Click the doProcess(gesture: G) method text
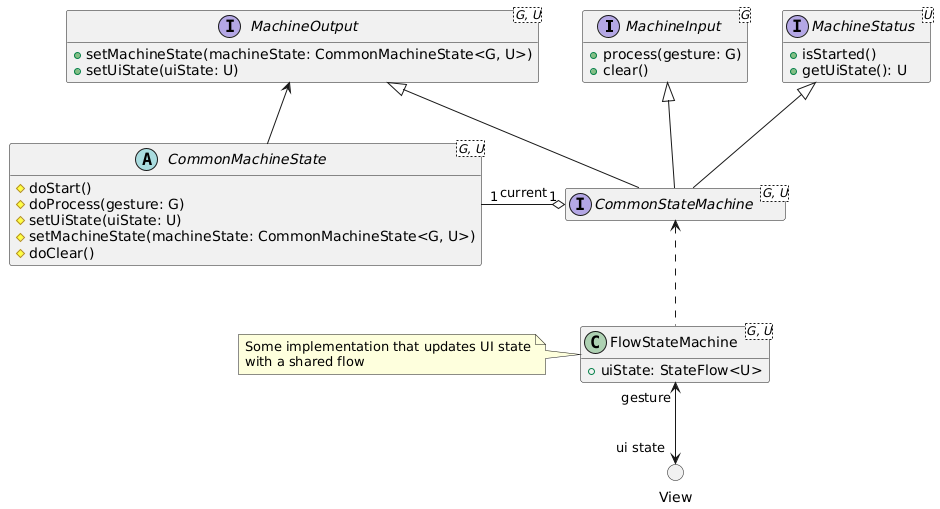The image size is (940, 509). [107, 204]
